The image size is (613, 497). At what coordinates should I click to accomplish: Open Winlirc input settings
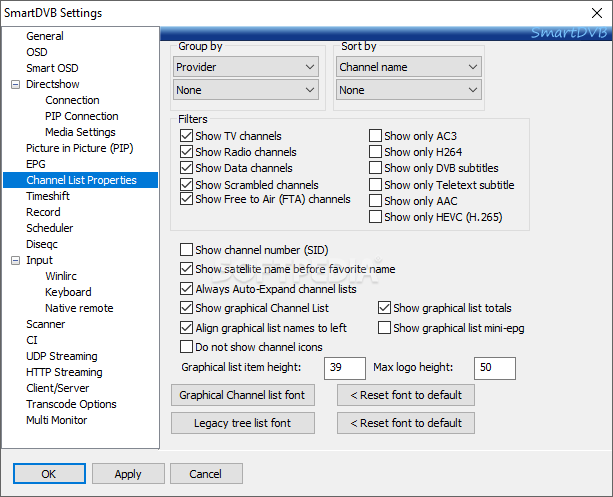(x=61, y=276)
